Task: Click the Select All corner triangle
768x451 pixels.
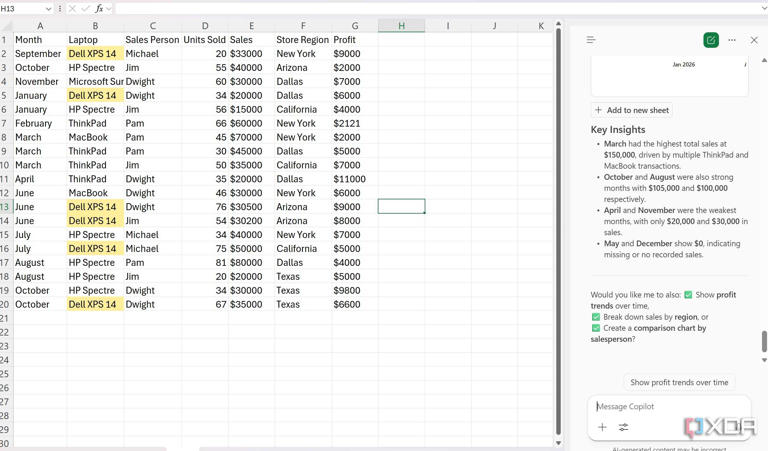Action: point(6,25)
